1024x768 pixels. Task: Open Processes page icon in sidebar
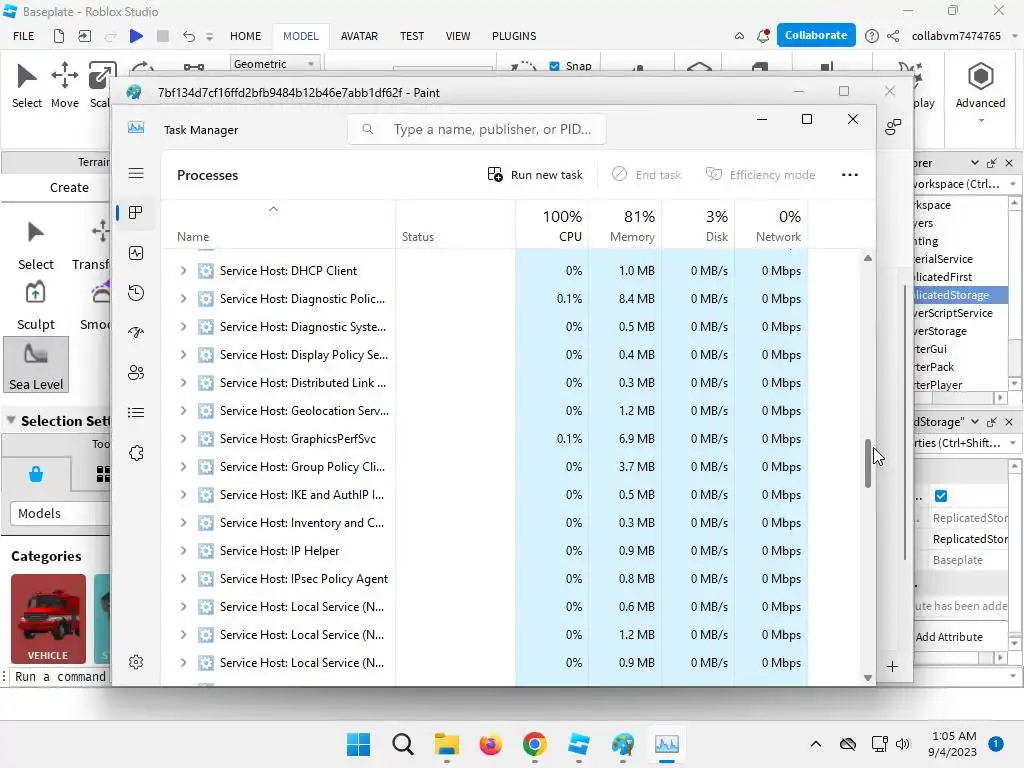[136, 213]
